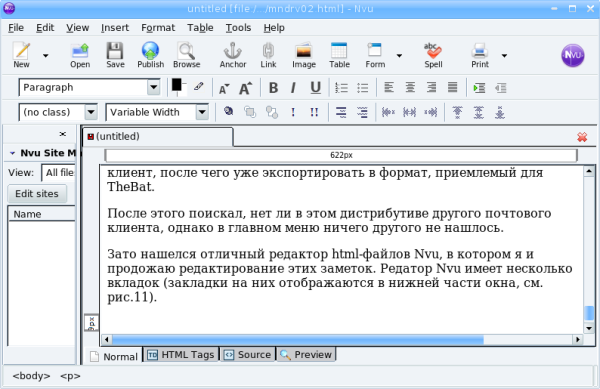This screenshot has width=600, height=389.
Task: Toggle Bold formatting
Action: click(273, 88)
